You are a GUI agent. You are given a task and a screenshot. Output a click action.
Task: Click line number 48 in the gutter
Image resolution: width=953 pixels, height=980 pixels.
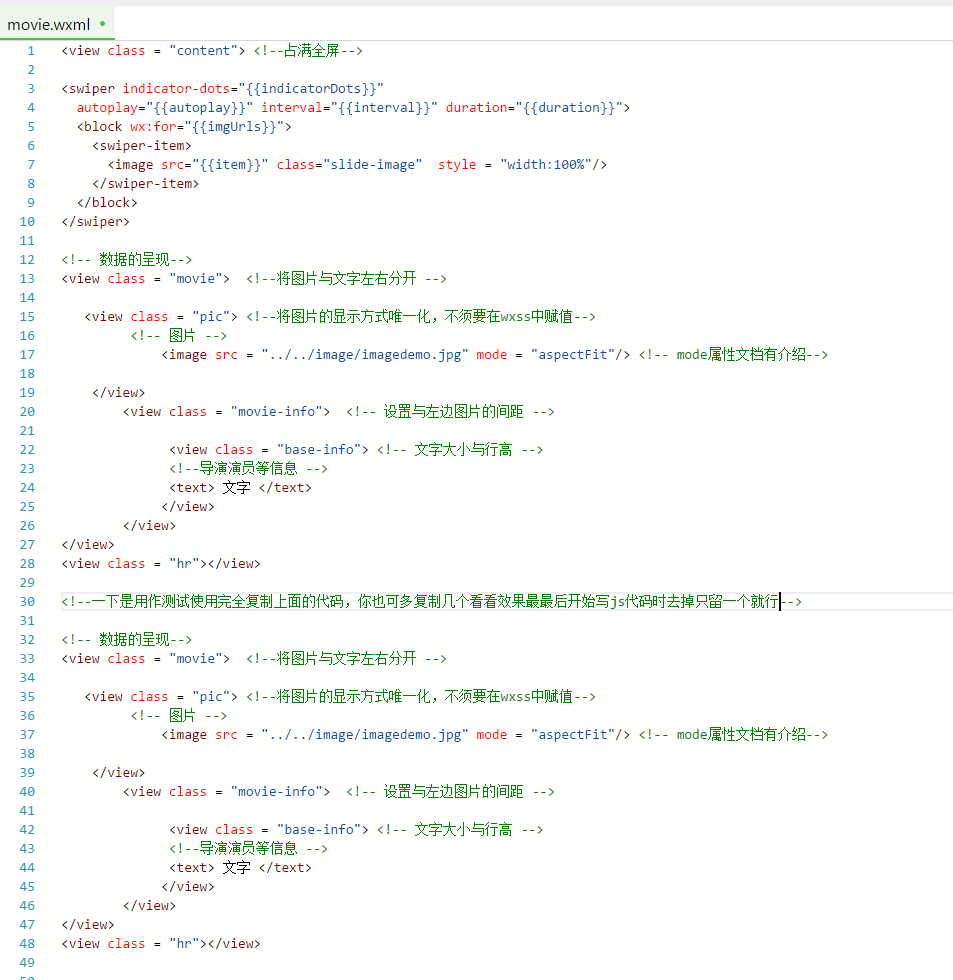tap(27, 944)
